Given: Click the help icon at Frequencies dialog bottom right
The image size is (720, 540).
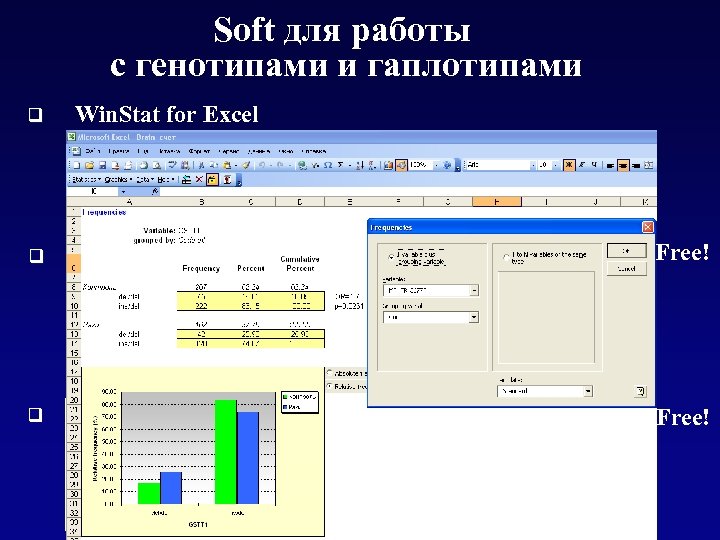Looking at the screenshot, I should pos(641,391).
